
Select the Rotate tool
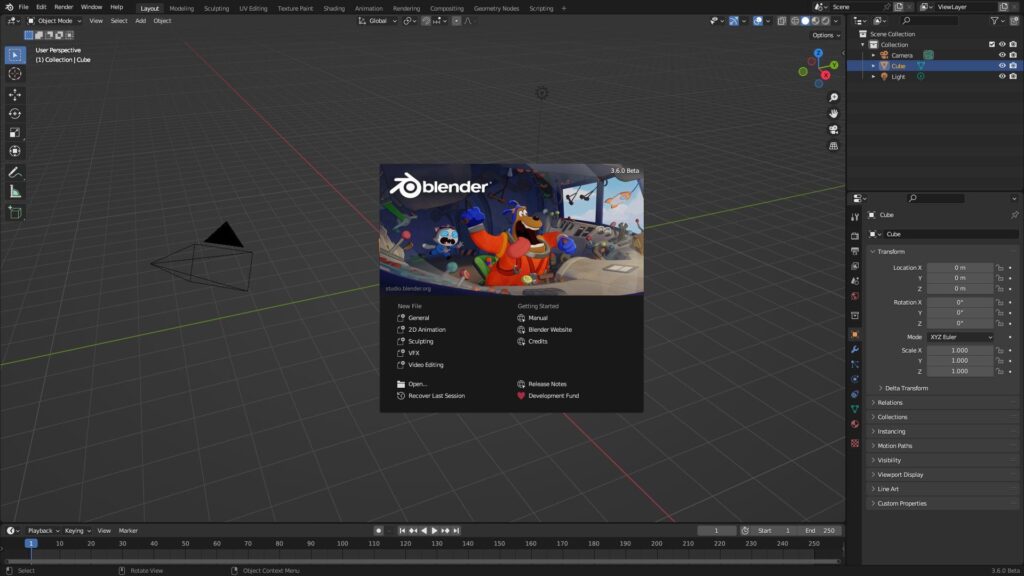(x=14, y=113)
